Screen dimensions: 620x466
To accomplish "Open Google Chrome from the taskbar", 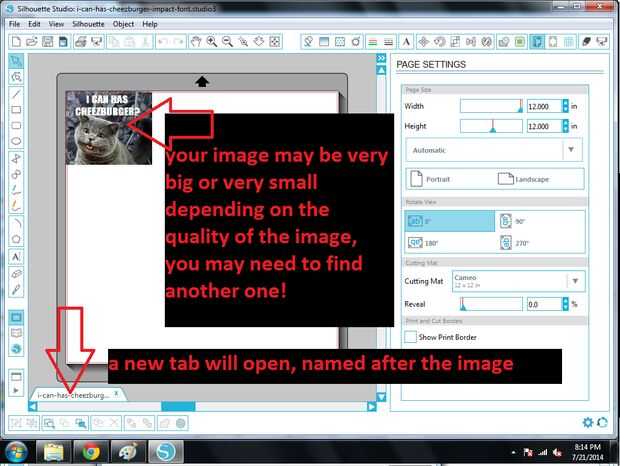I will (x=91, y=452).
